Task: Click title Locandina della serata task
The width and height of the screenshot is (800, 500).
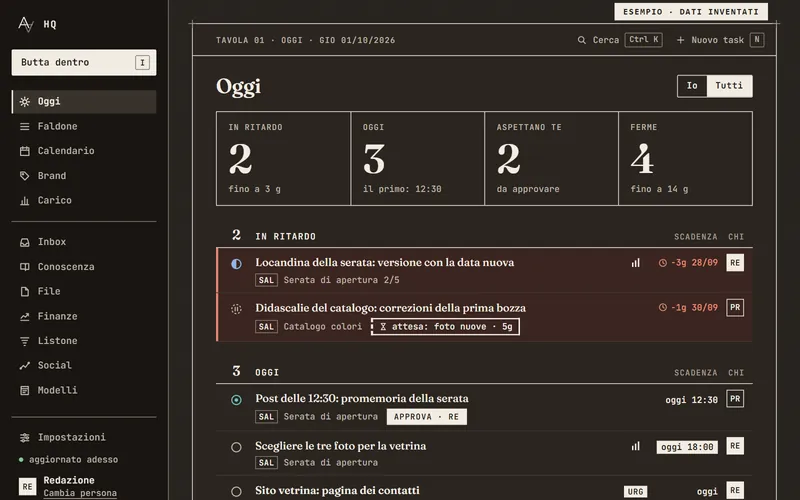Action: (385, 263)
